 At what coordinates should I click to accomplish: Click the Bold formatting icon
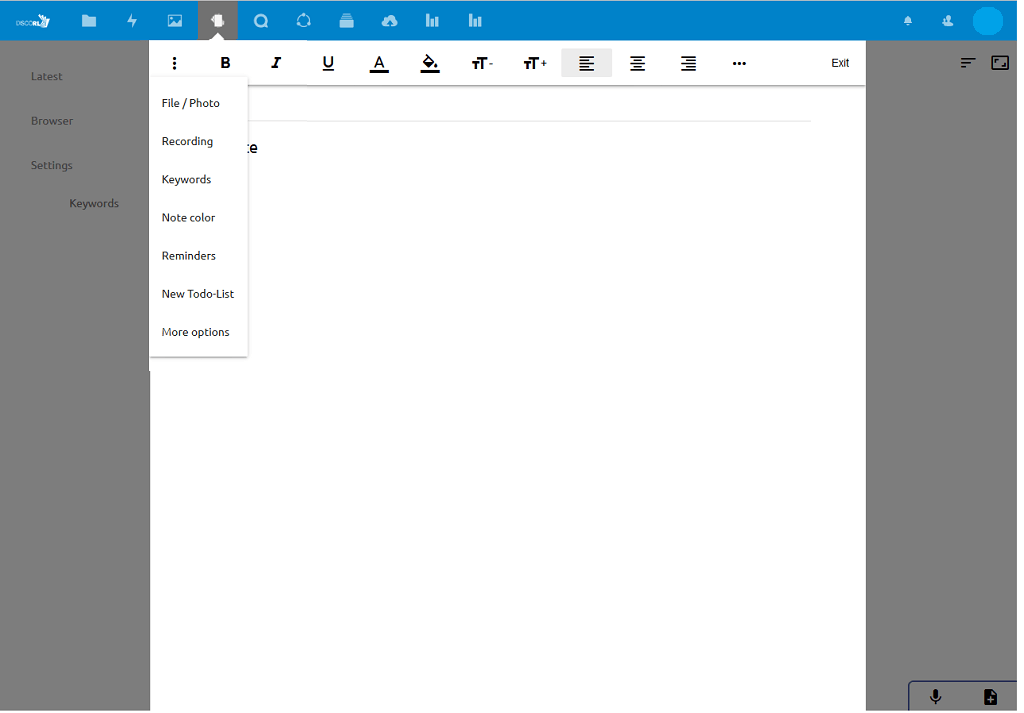tap(225, 63)
